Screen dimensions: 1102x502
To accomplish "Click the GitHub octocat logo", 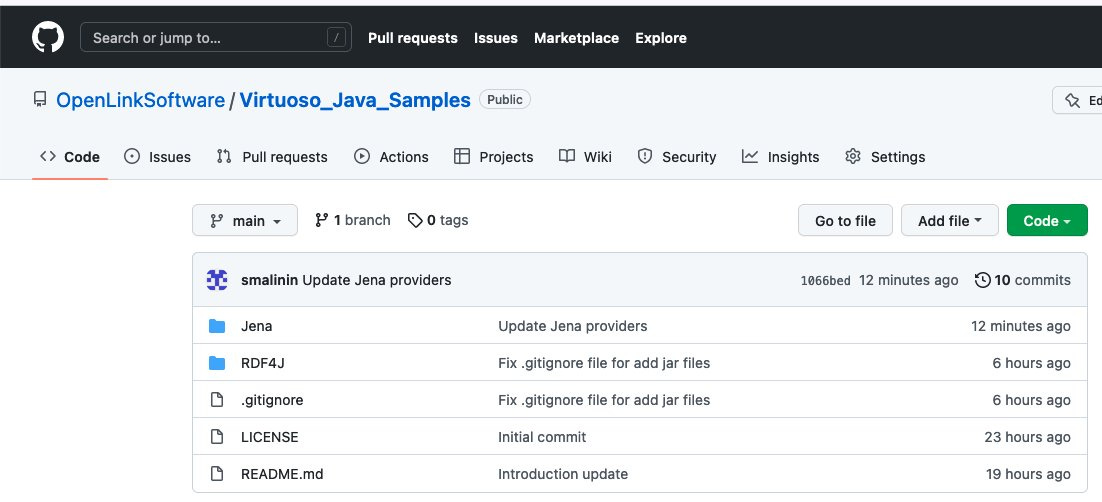I will pyautogui.click(x=47, y=38).
